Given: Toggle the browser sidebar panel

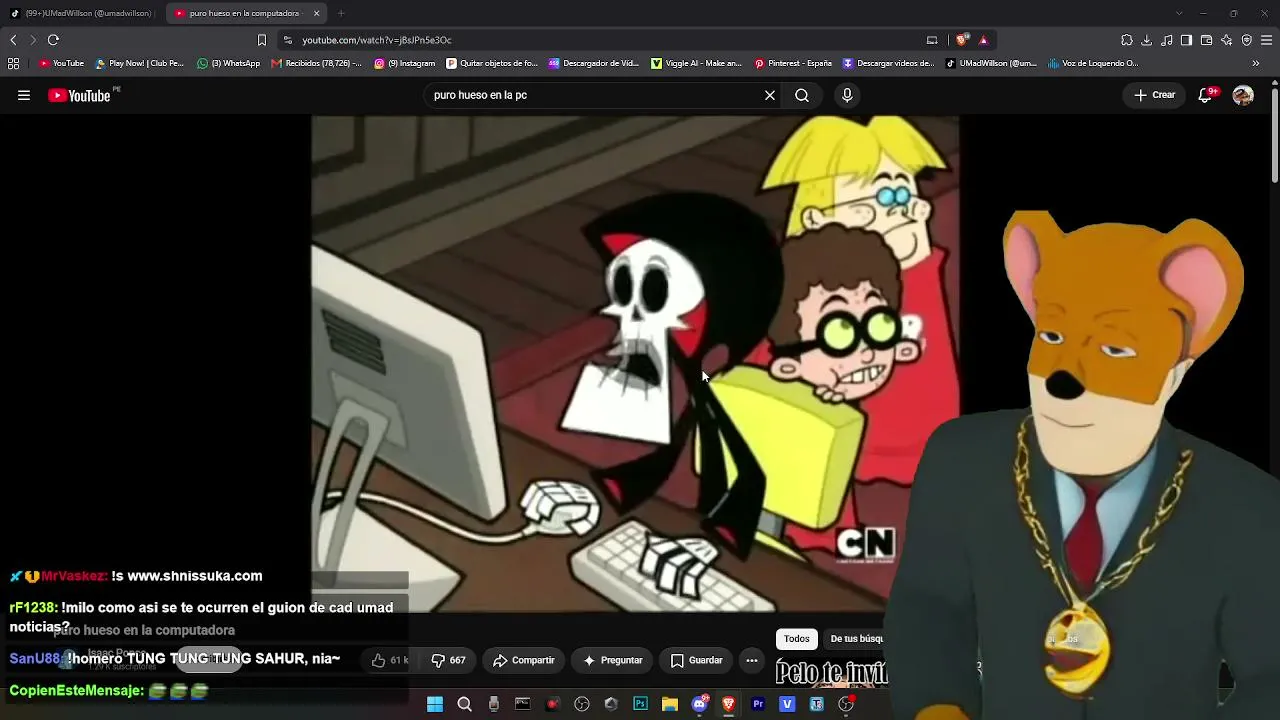Looking at the screenshot, I should (1187, 40).
